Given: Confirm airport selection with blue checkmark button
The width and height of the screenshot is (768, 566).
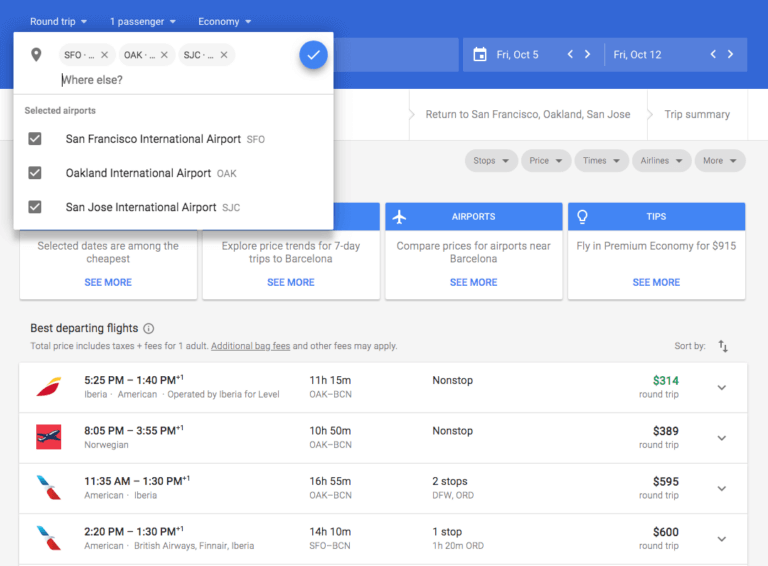Looking at the screenshot, I should coord(313,55).
